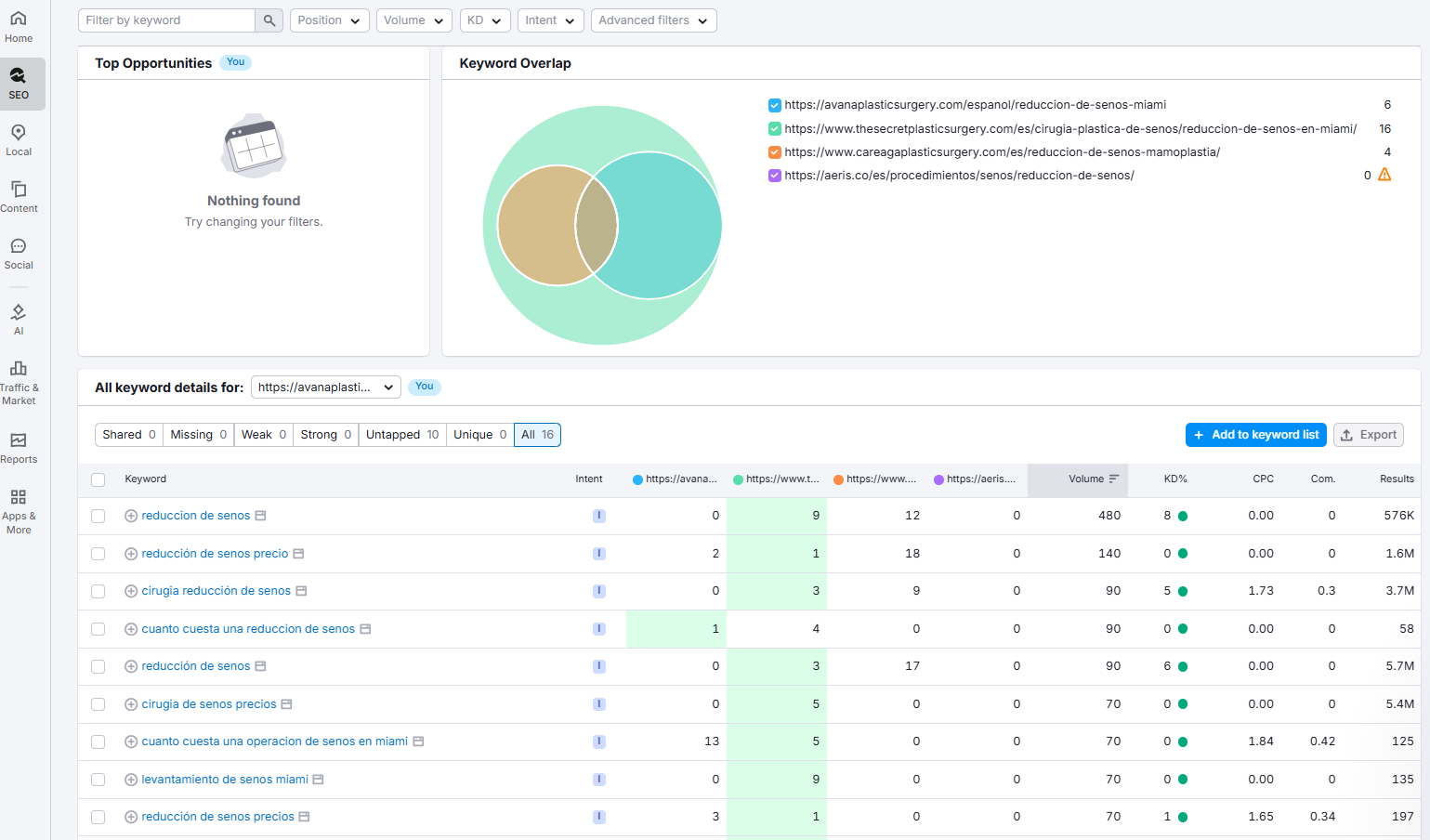Check row checkbox for 'reducción de senos precios'
The width and height of the screenshot is (1430, 840).
(x=98, y=817)
